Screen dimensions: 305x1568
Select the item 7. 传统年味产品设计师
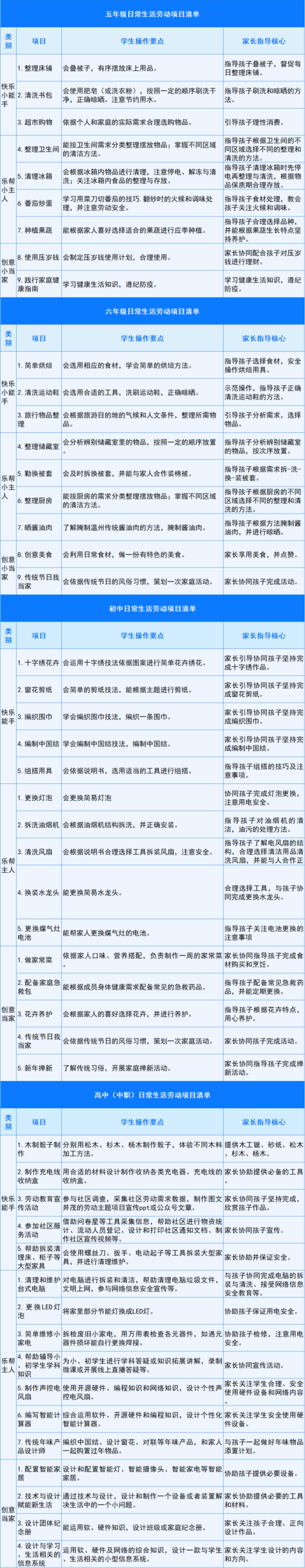(x=38, y=1446)
